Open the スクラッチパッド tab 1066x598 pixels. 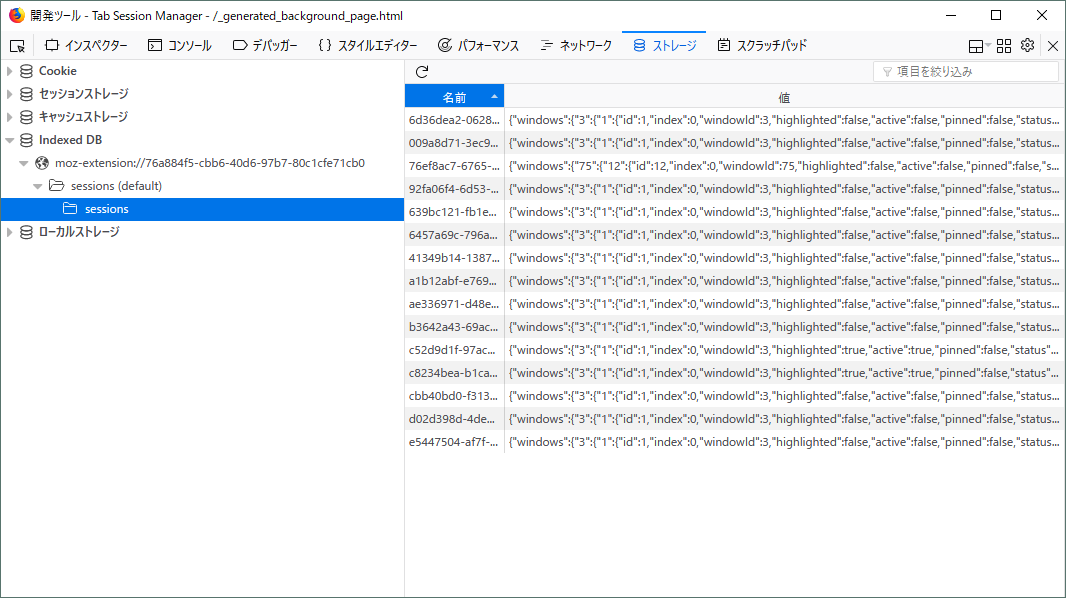[x=762, y=46]
